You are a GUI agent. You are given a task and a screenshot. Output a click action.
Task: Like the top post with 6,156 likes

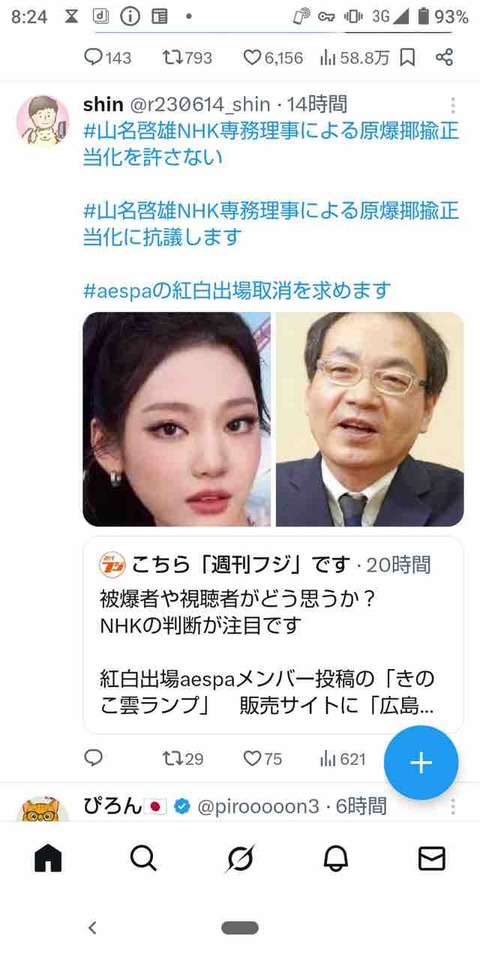(x=273, y=58)
